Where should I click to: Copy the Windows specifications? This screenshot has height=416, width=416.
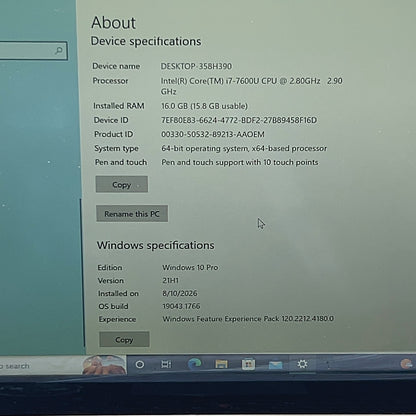124,340
